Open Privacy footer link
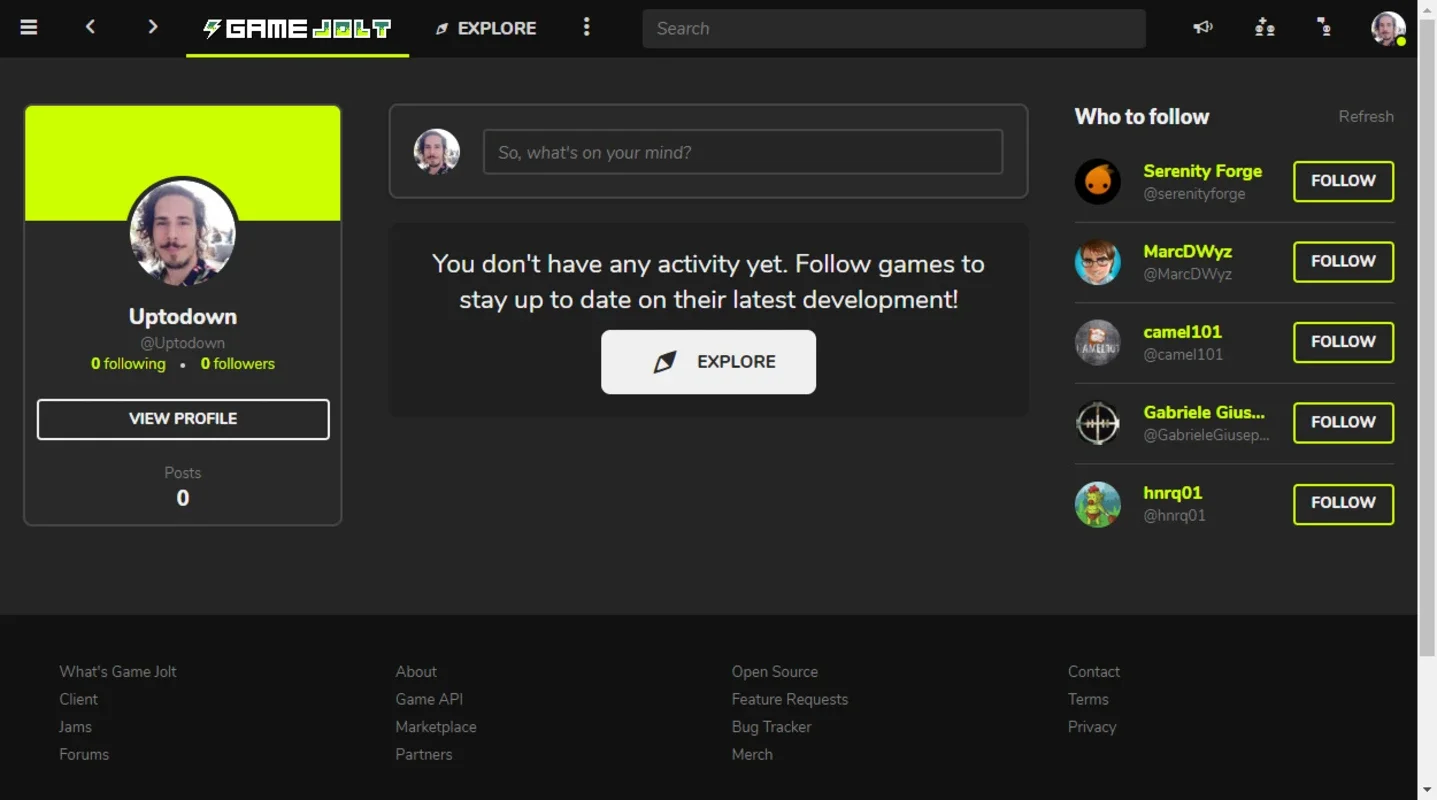Viewport: 1437px width, 800px height. point(1092,727)
